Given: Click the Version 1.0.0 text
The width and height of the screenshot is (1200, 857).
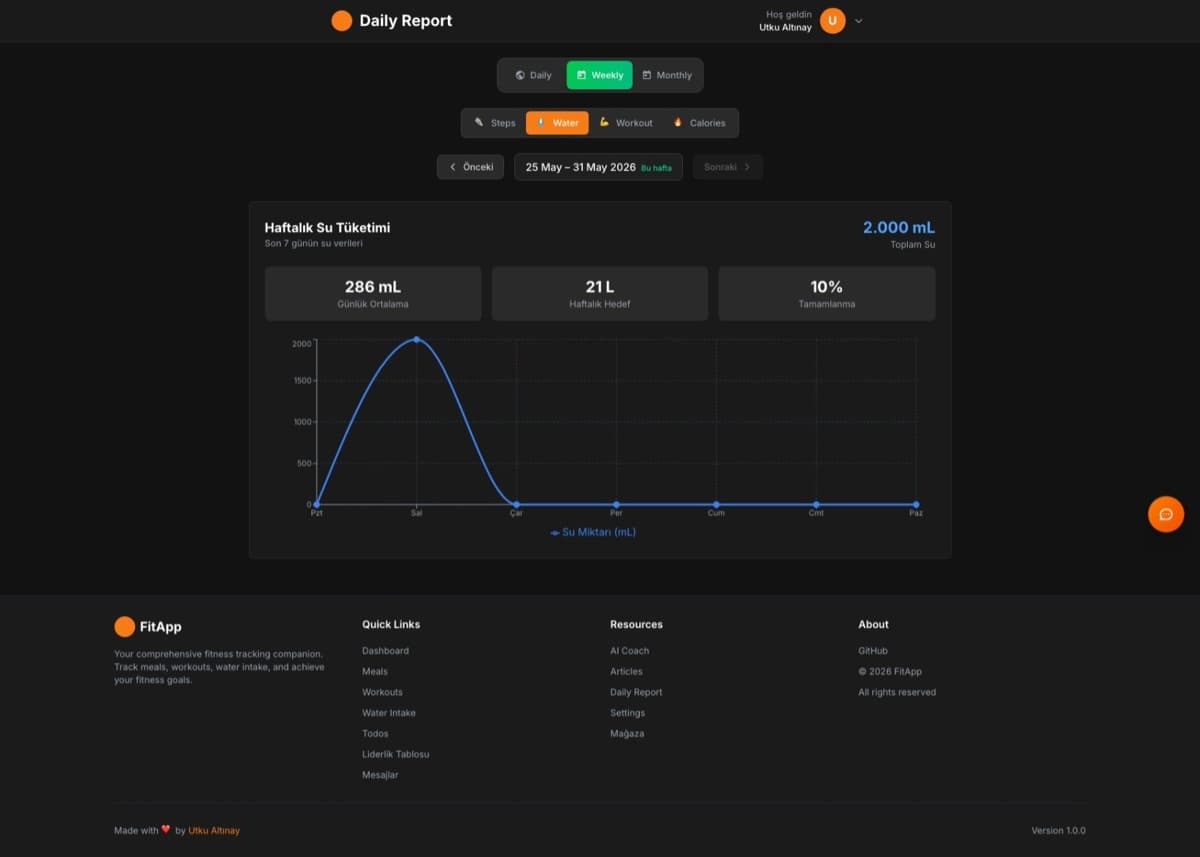Looking at the screenshot, I should (1058, 831).
